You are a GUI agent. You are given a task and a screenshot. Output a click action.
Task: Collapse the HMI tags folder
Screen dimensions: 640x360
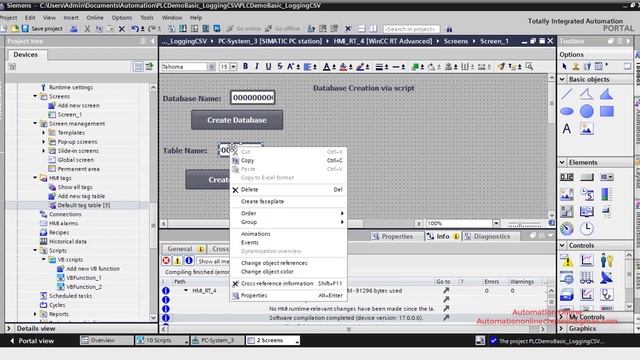(x=35, y=178)
